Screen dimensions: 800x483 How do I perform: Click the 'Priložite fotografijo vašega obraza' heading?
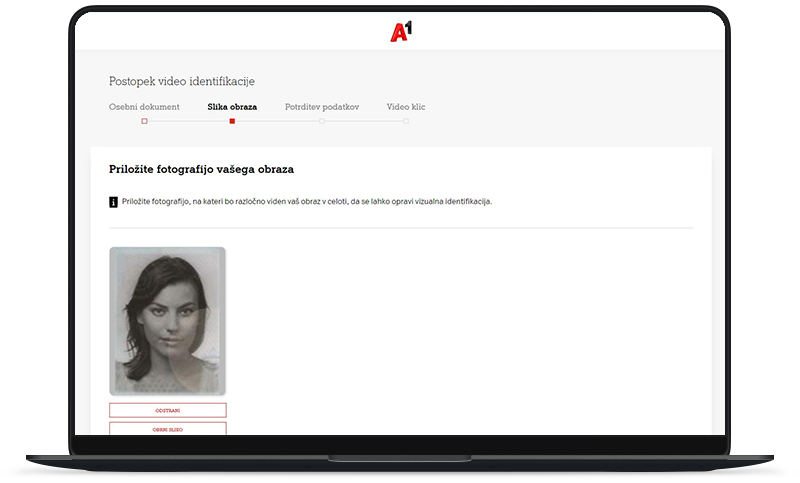tap(202, 169)
